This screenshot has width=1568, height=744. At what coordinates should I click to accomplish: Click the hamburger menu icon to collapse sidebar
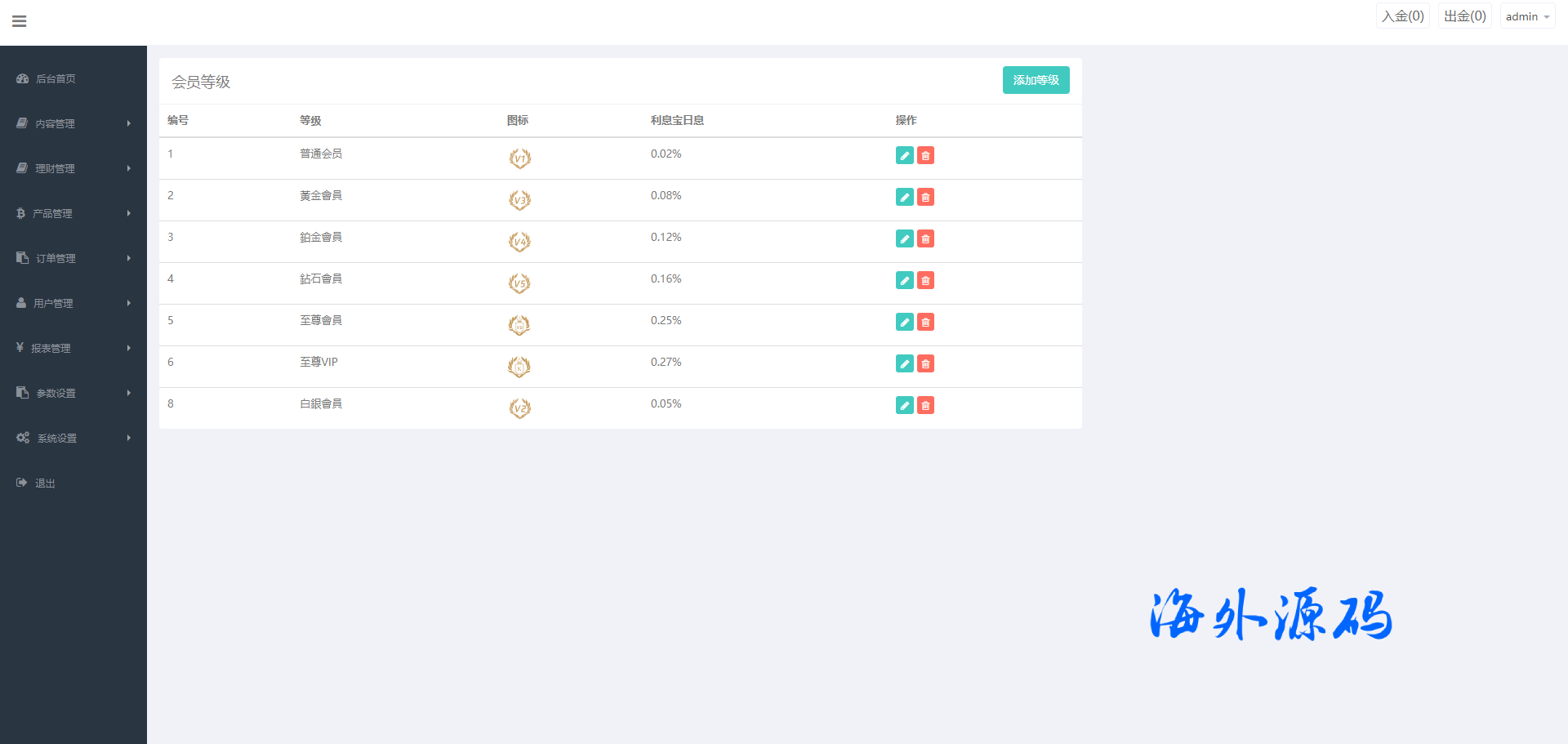coord(20,21)
